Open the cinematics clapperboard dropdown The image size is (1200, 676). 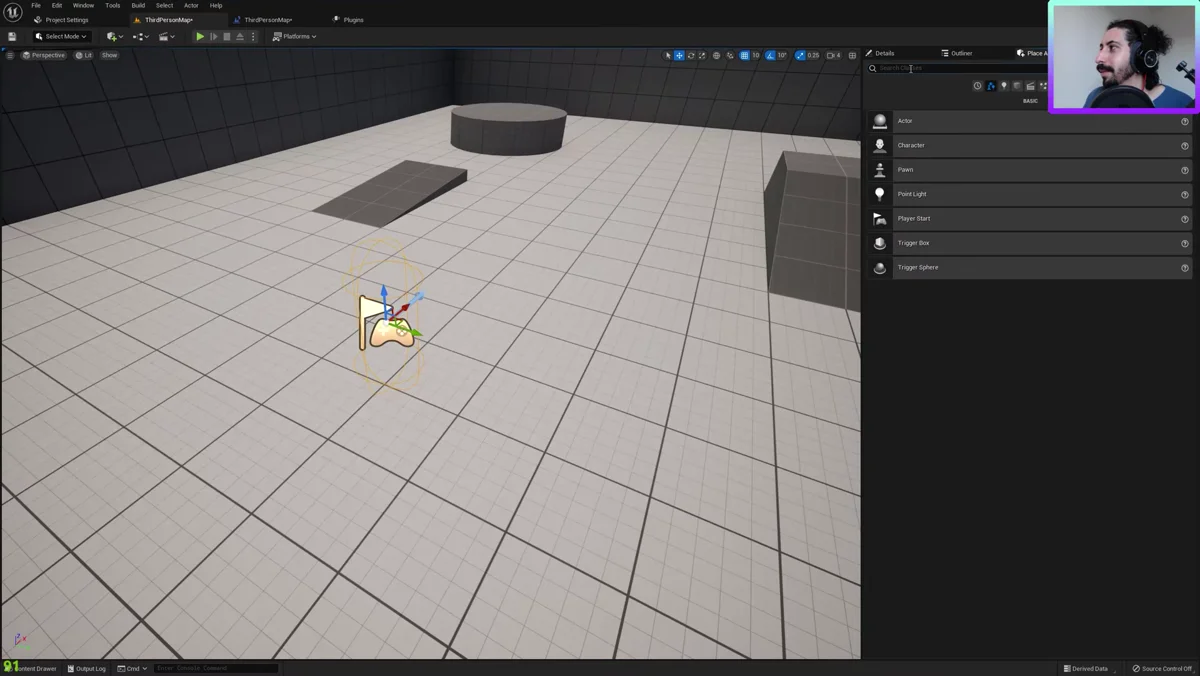pos(167,36)
